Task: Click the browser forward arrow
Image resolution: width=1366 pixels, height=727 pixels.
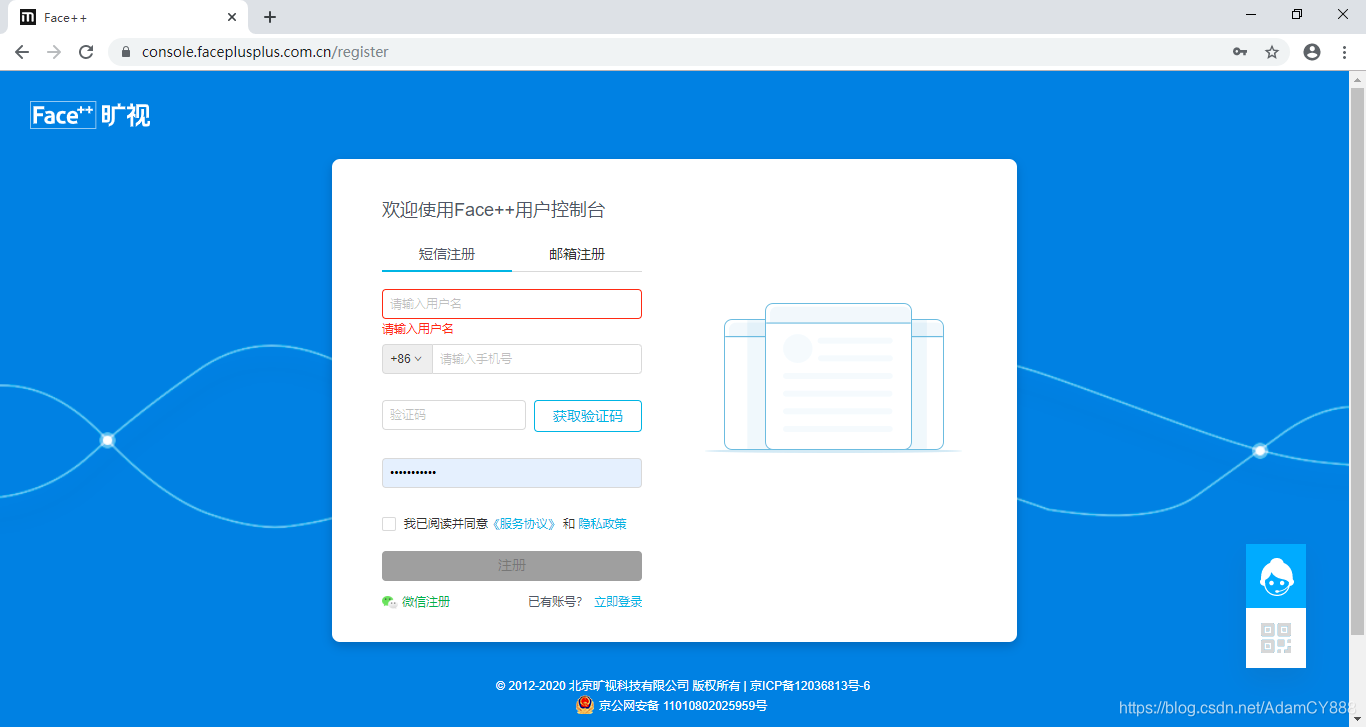Action: 54,52
